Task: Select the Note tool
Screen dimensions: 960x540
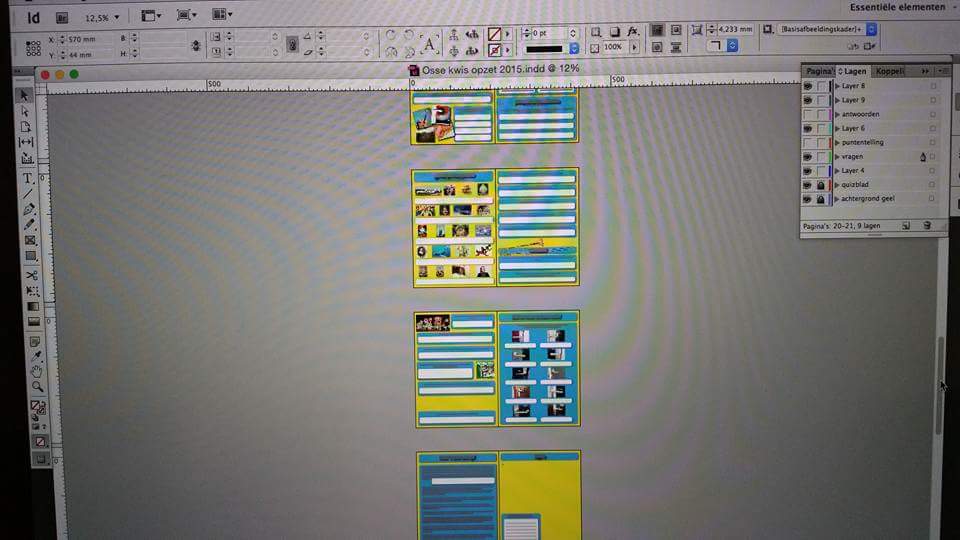Action: pyautogui.click(x=35, y=341)
